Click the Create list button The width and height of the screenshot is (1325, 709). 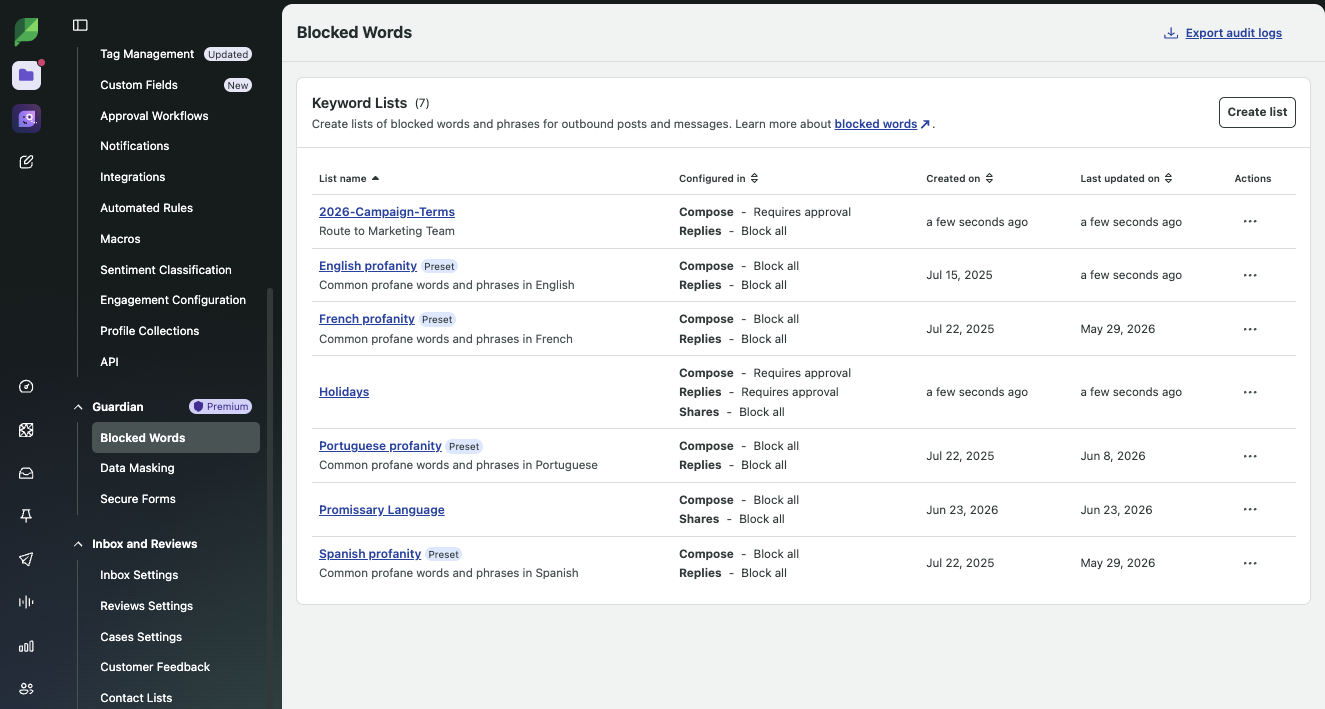(x=1257, y=112)
